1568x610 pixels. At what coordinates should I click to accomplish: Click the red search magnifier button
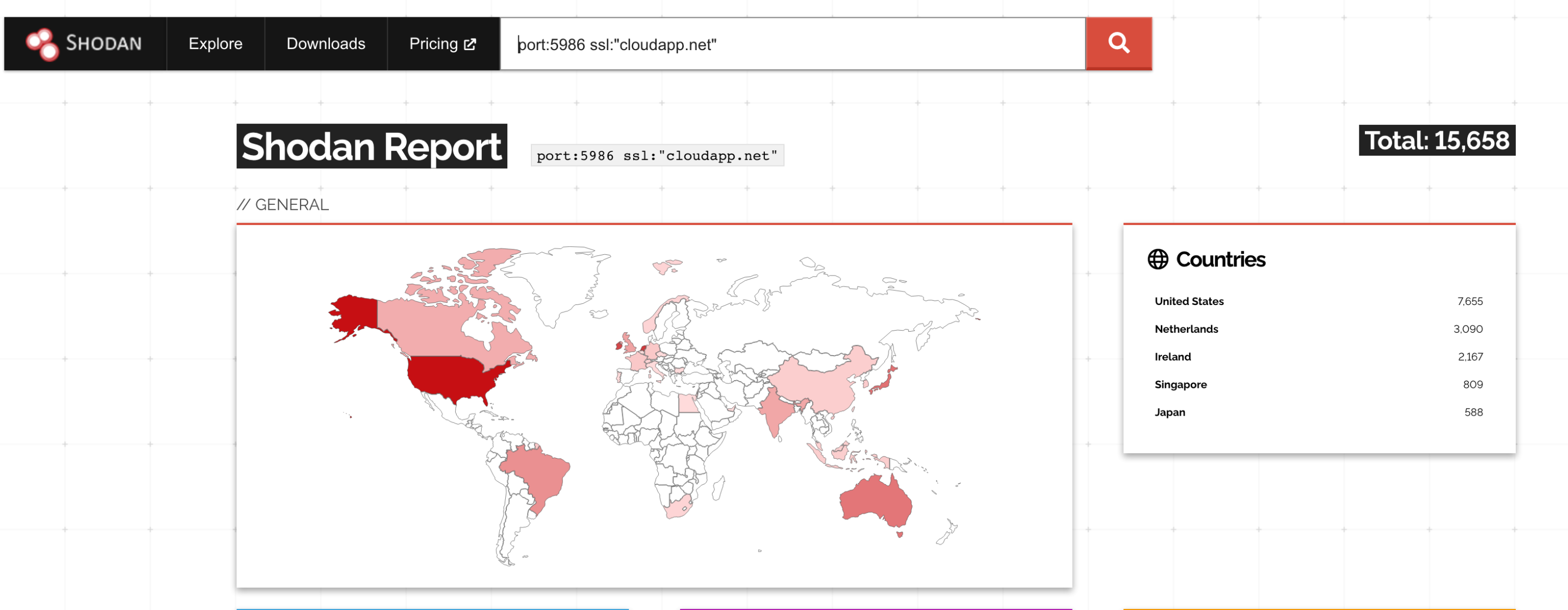point(1118,44)
